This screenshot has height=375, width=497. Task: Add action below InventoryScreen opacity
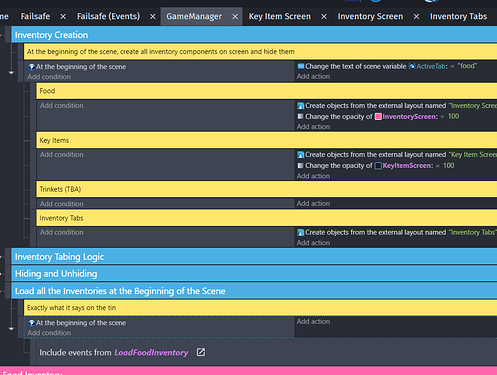[313, 126]
